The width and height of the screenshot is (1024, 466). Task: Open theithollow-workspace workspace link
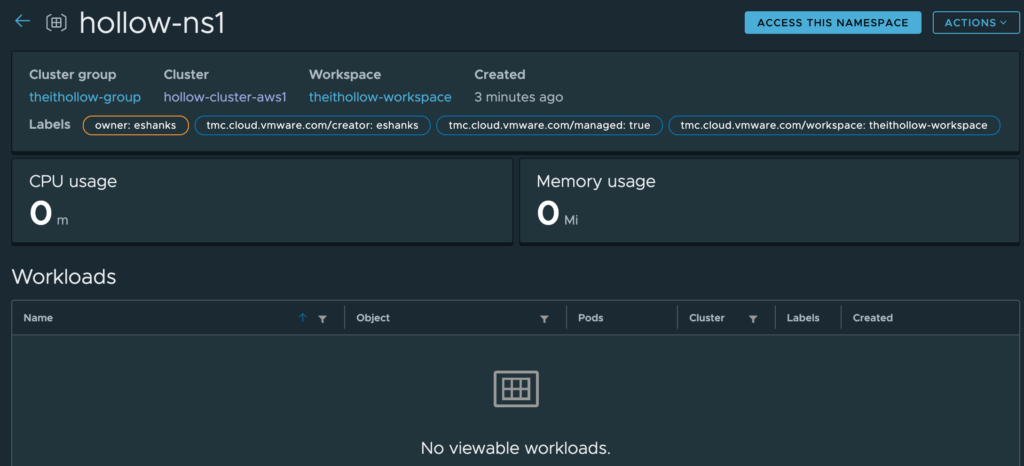tap(380, 97)
